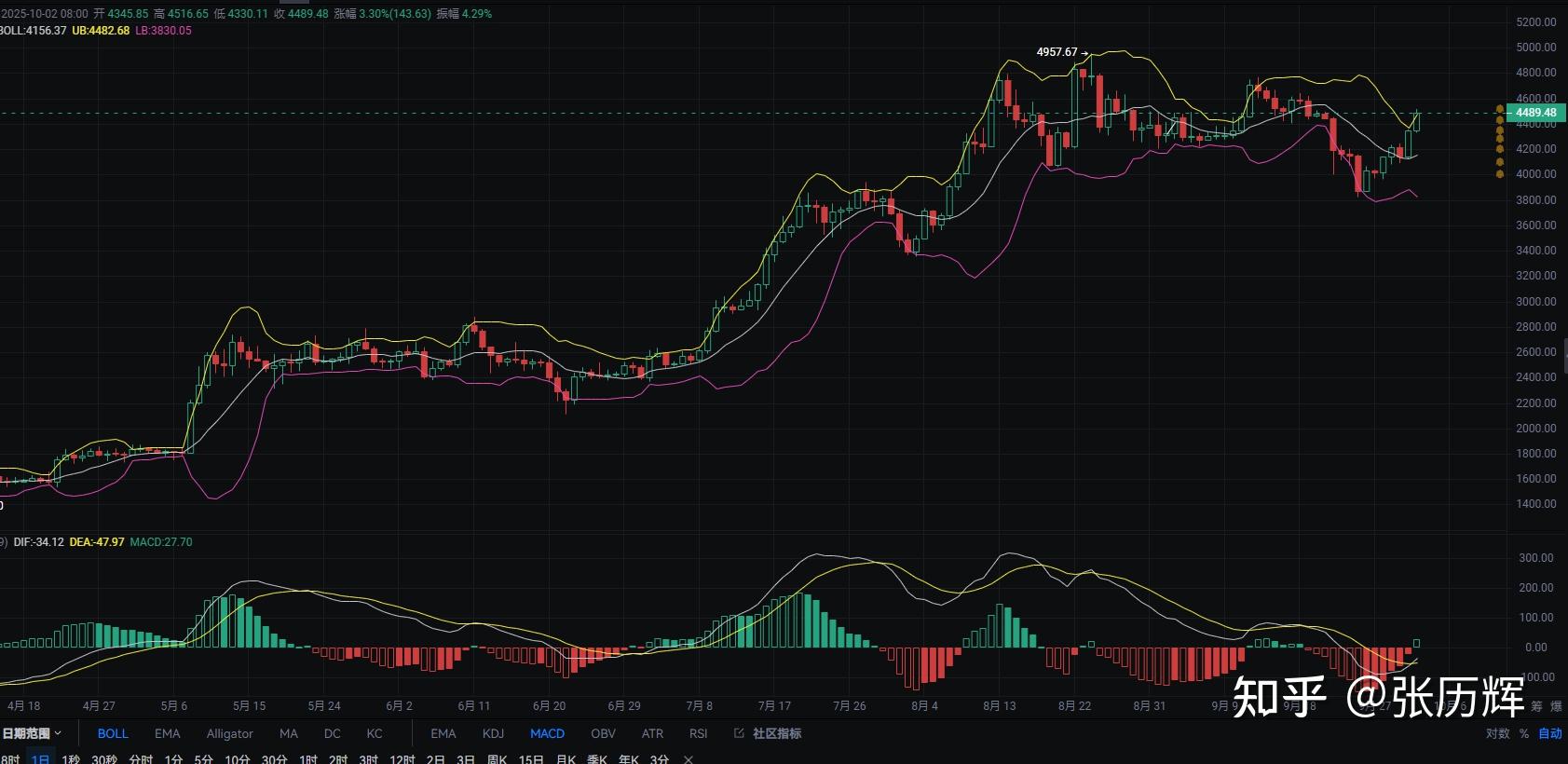Turn on the Alligator indicator
Image resolution: width=1568 pixels, height=764 pixels.
coord(229,733)
